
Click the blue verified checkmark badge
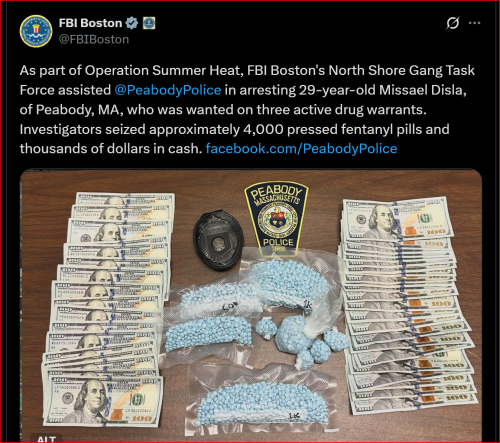pyautogui.click(x=132, y=23)
